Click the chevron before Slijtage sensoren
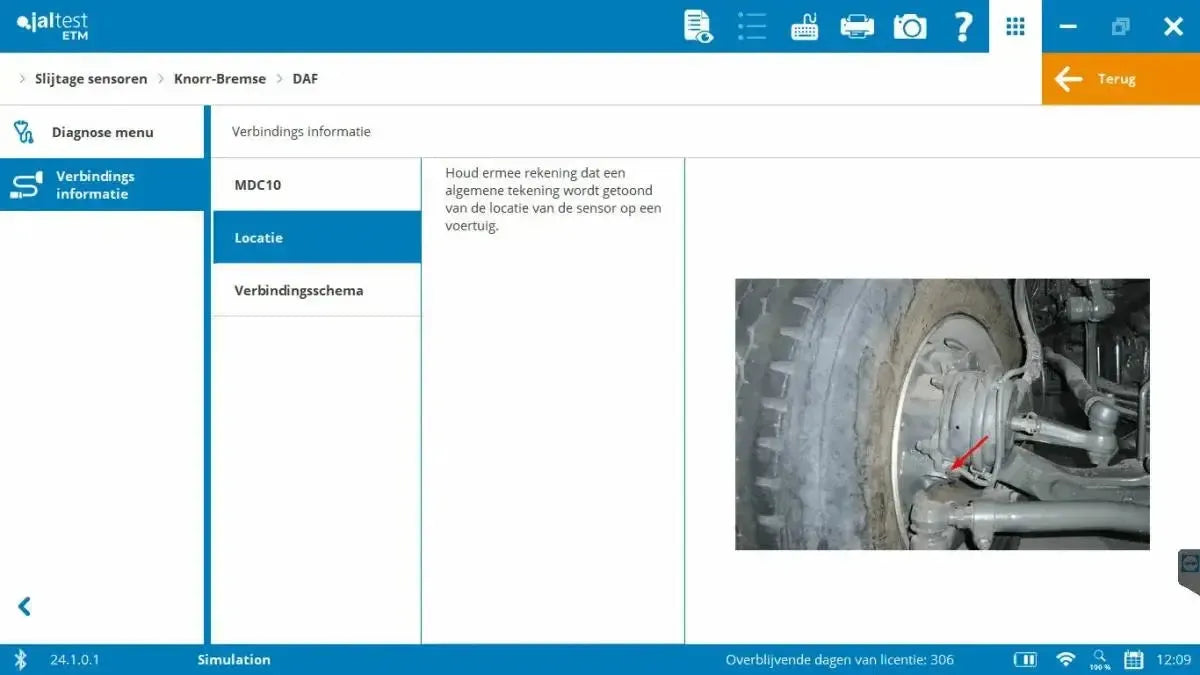 [x=22, y=78]
